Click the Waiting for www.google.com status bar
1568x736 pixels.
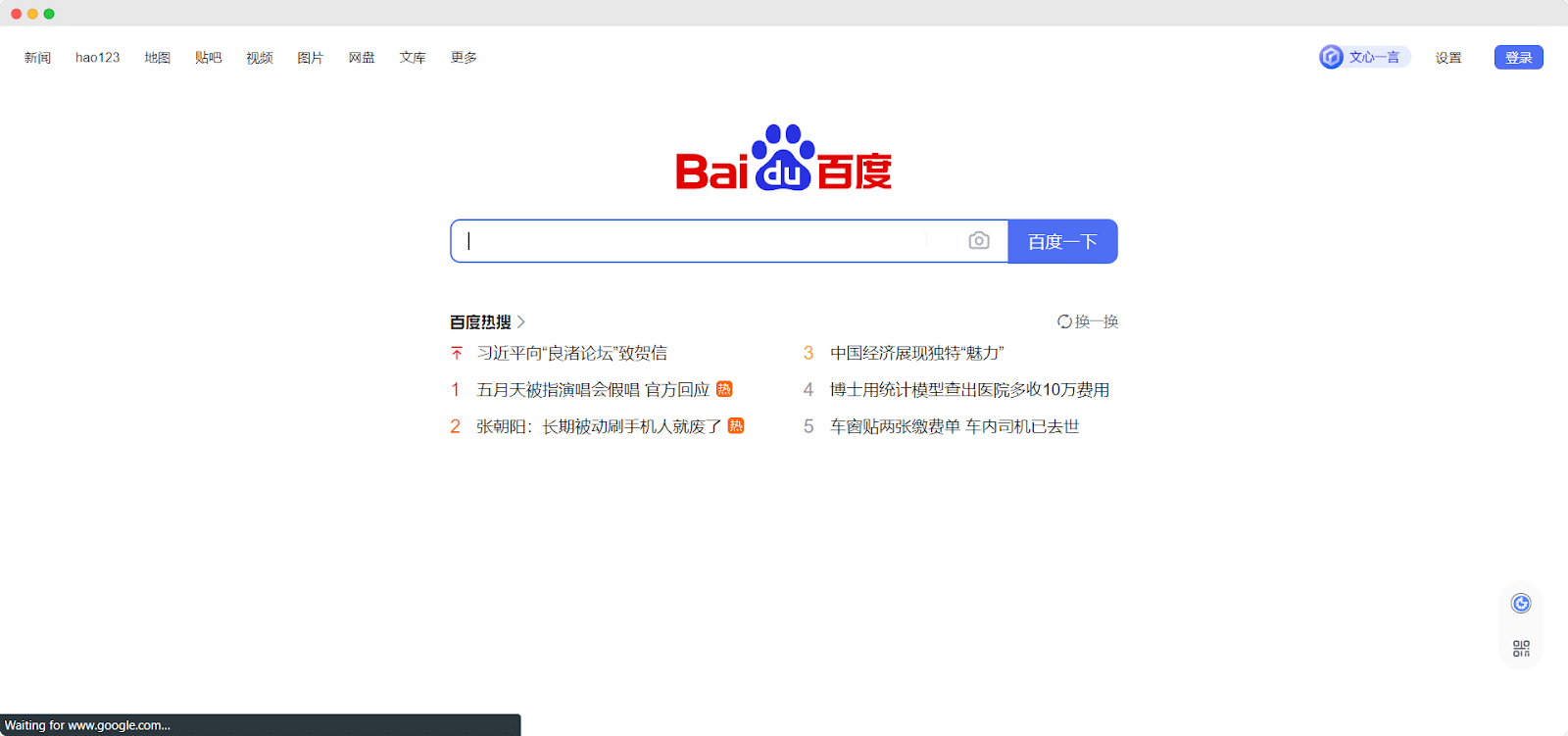[260, 725]
